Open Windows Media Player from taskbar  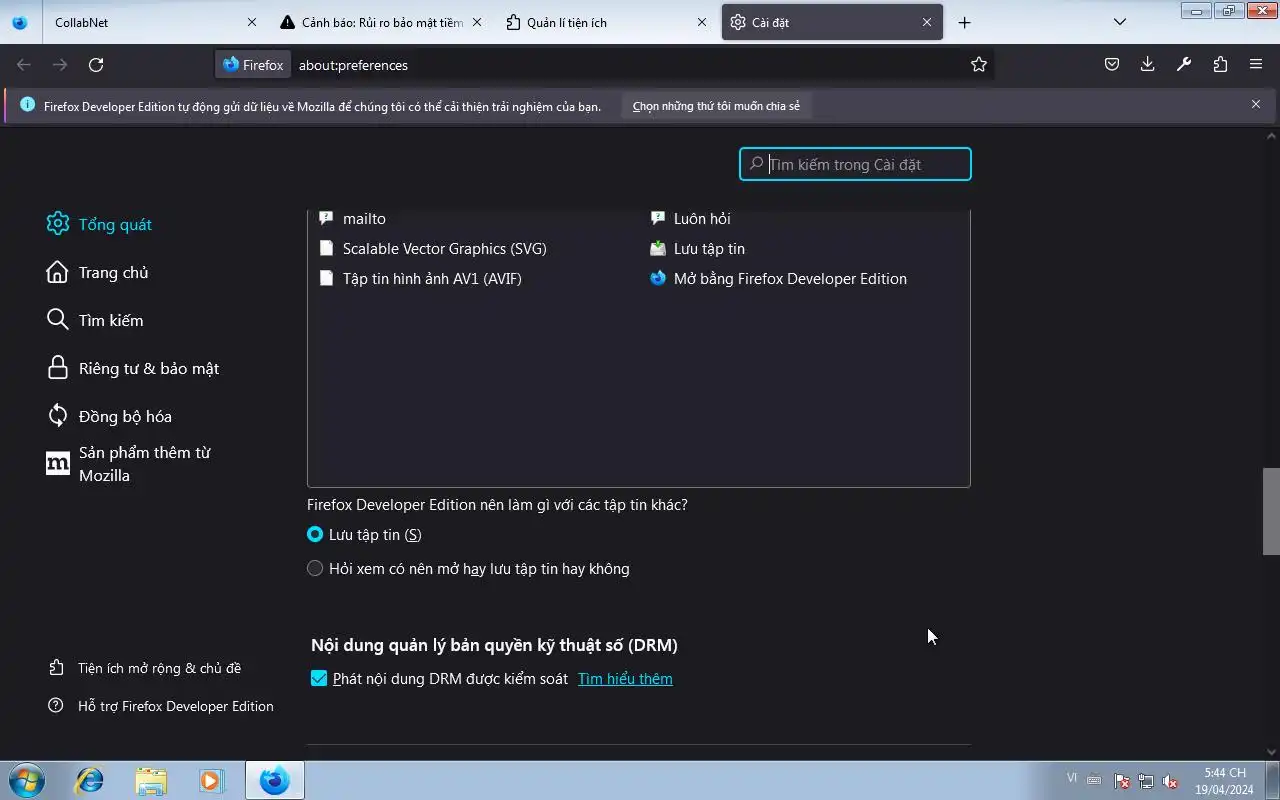click(211, 780)
